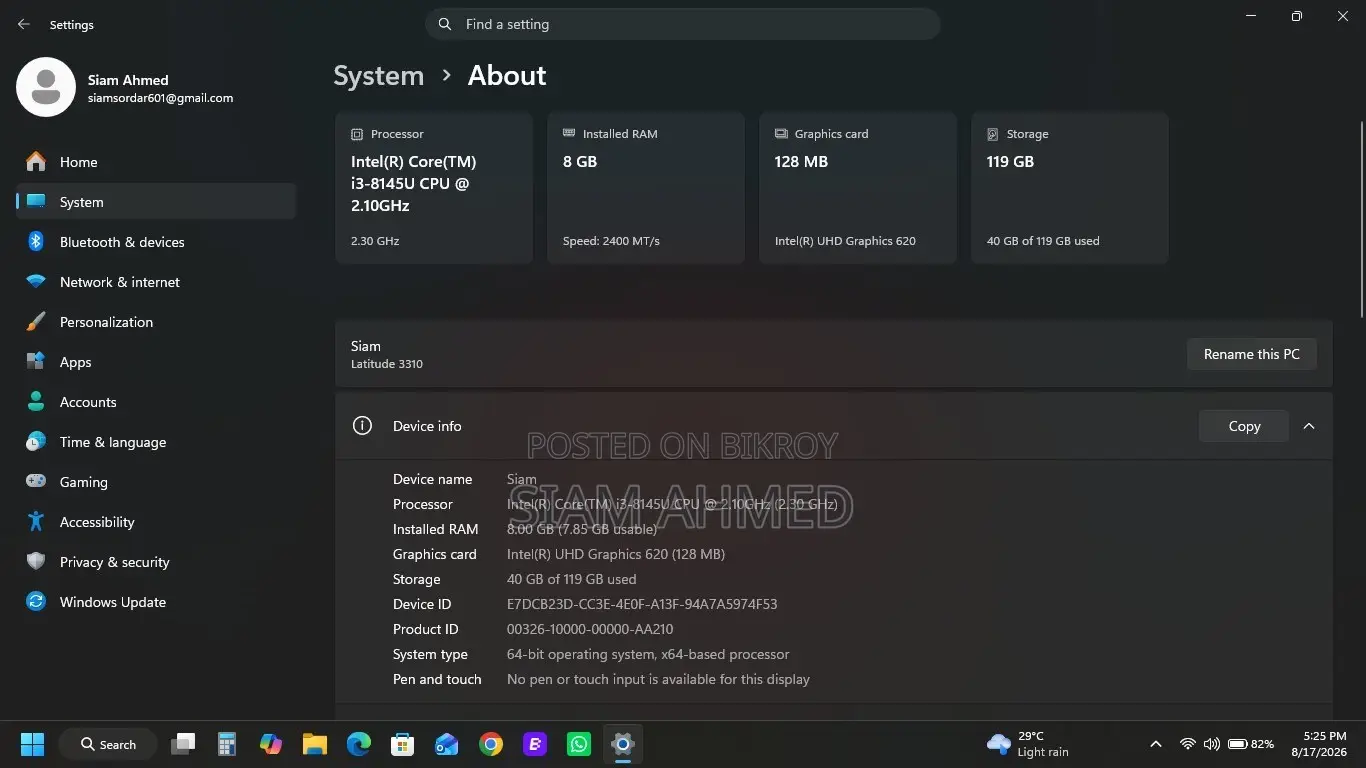Collapse the Device info section chevron

pyautogui.click(x=1308, y=426)
